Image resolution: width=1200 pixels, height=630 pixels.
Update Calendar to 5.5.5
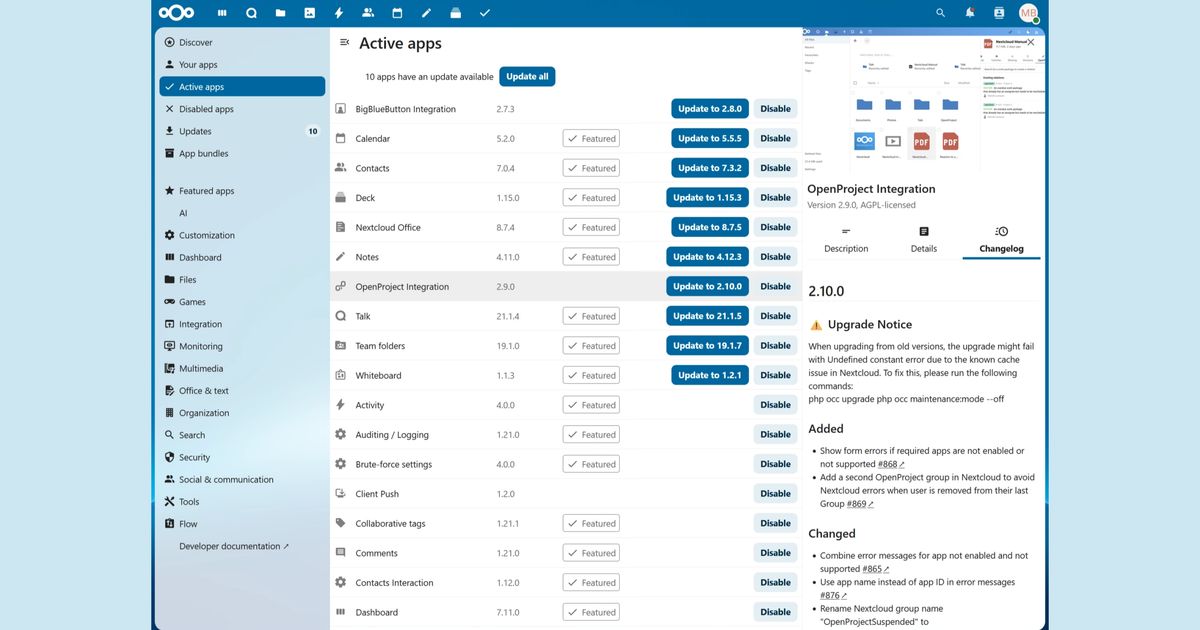coord(710,138)
